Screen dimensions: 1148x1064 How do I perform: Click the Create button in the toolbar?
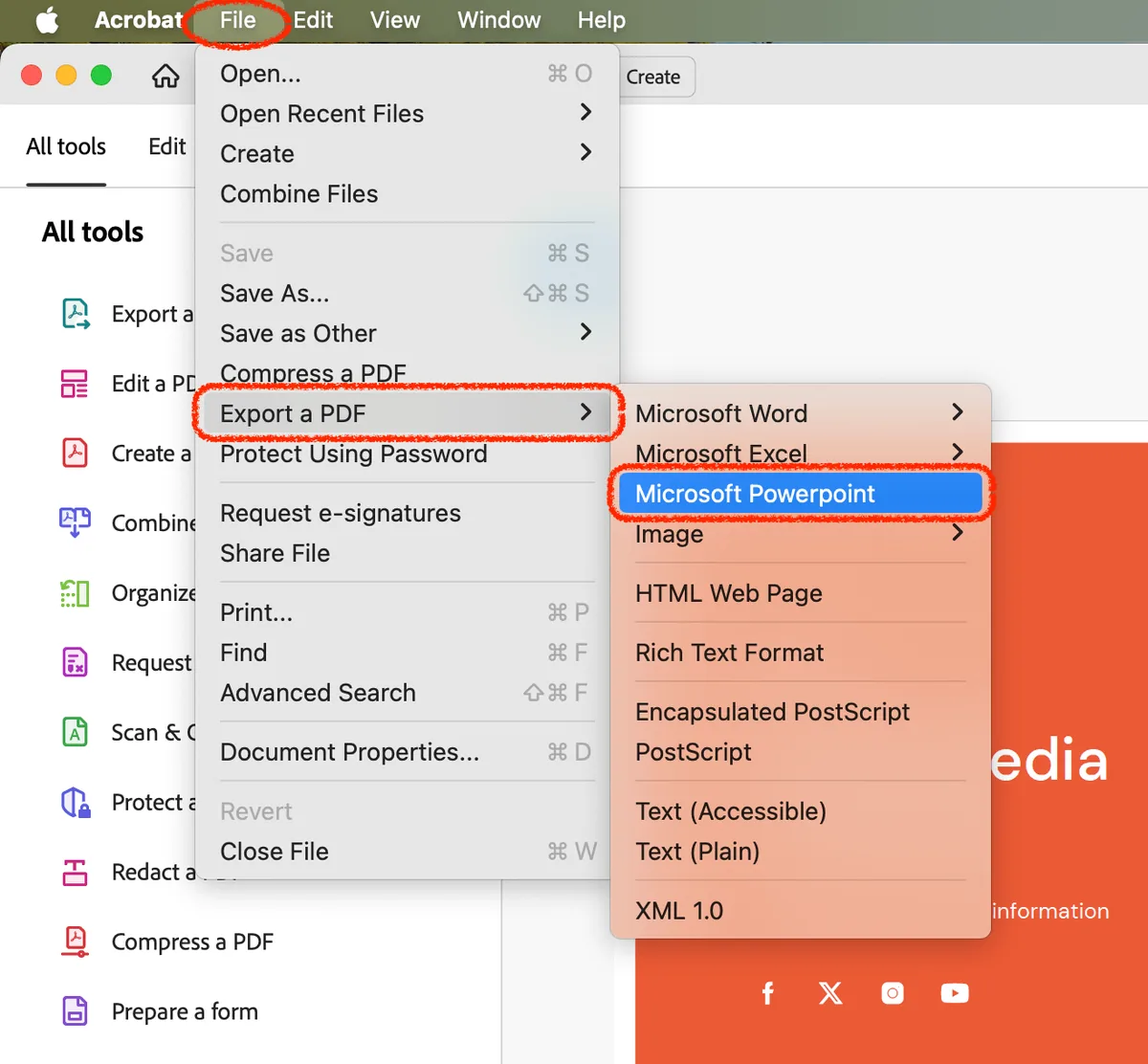(x=655, y=78)
